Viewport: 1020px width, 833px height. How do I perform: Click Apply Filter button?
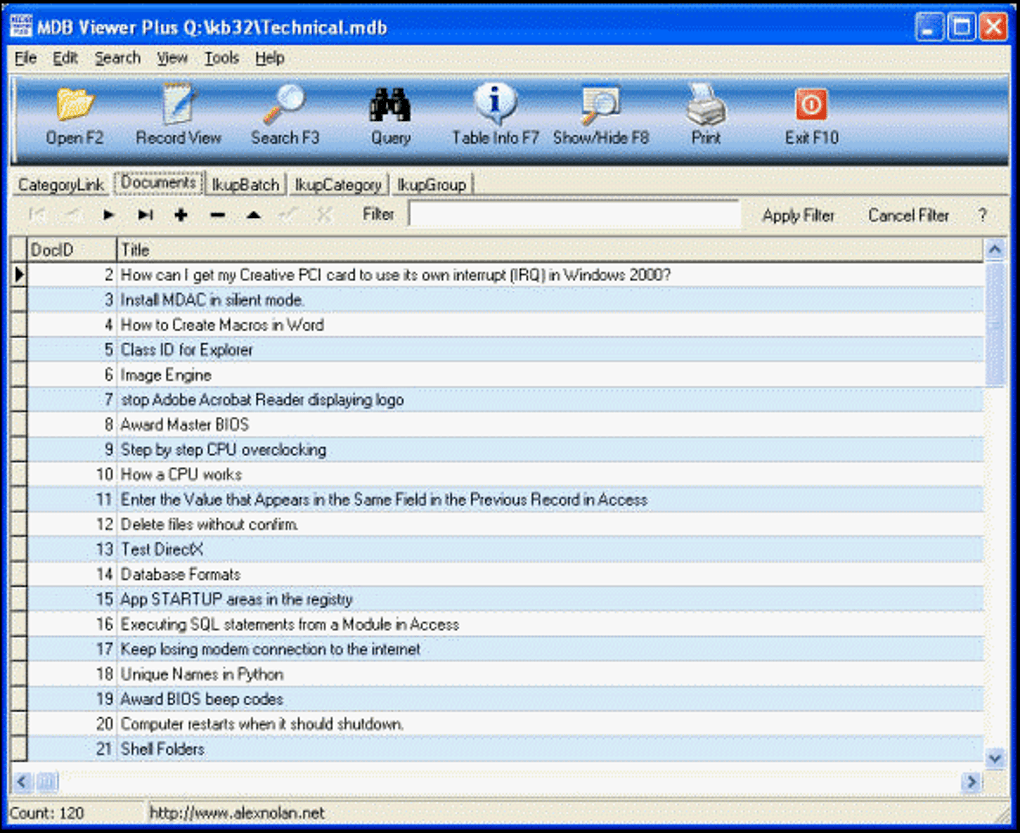(798, 215)
